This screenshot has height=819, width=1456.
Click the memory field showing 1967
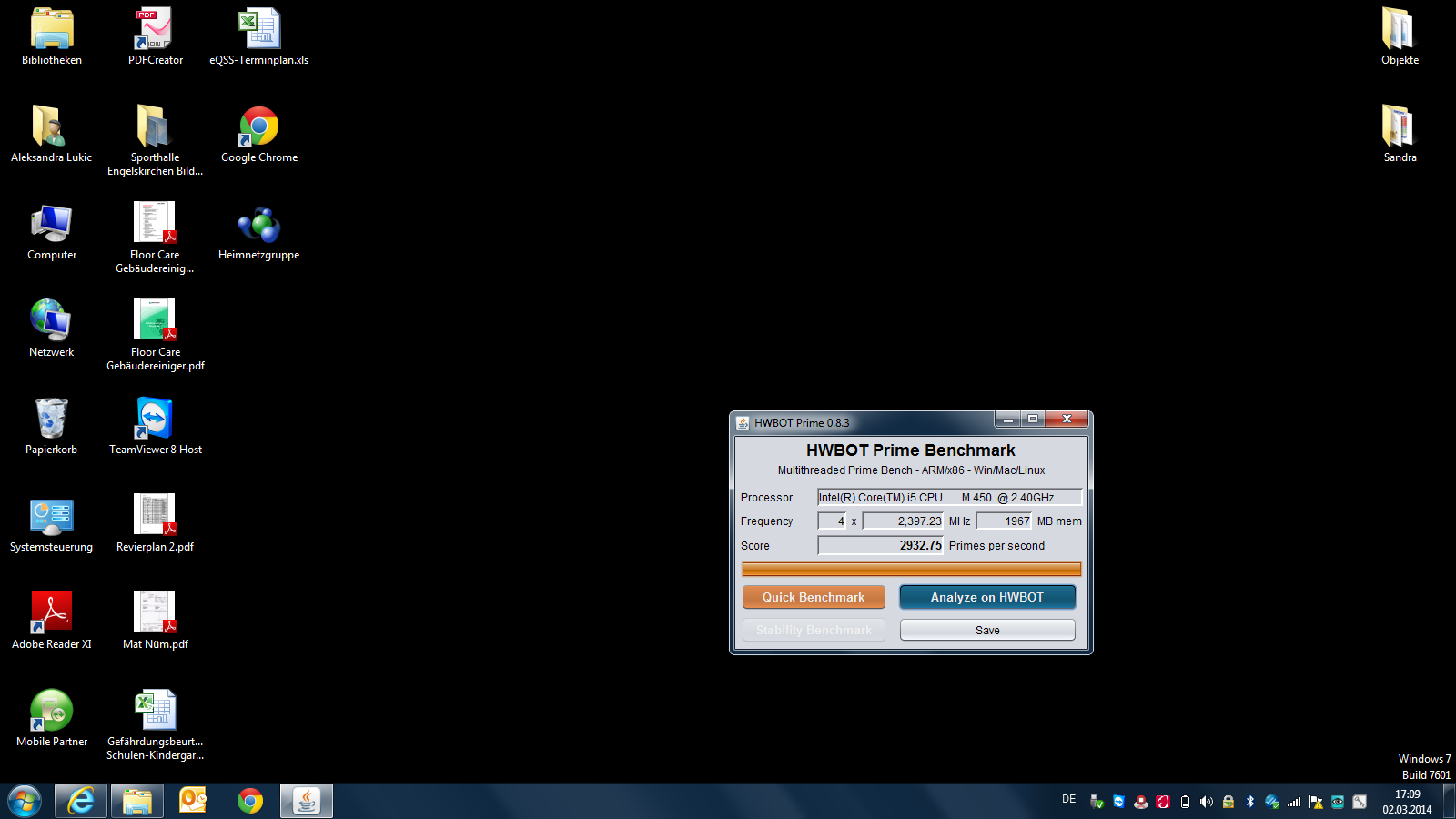pos(1004,521)
